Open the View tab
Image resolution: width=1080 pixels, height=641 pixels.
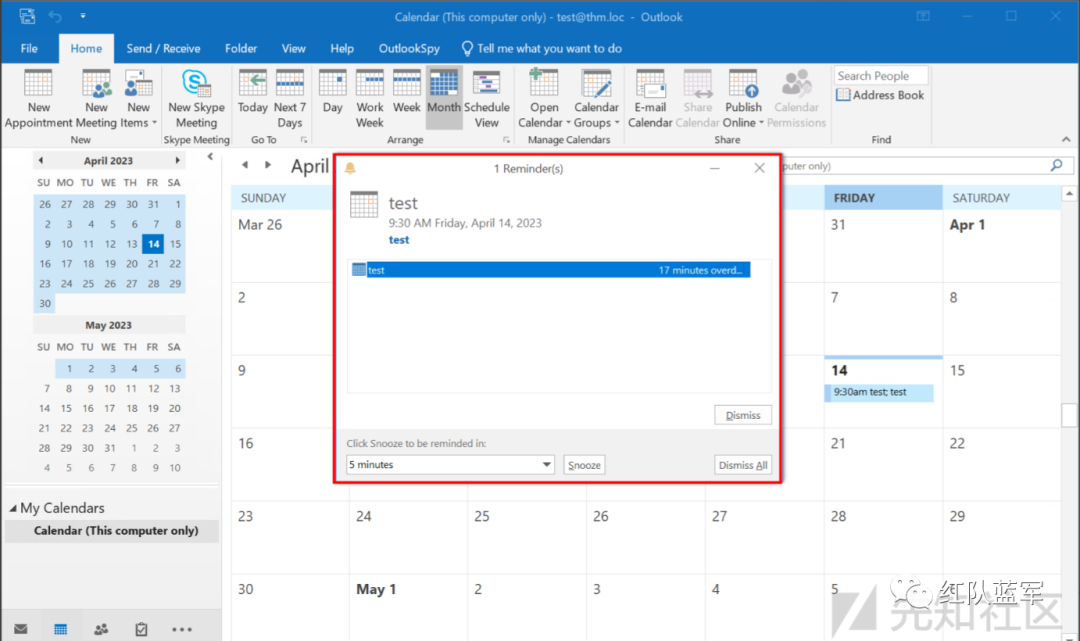293,48
